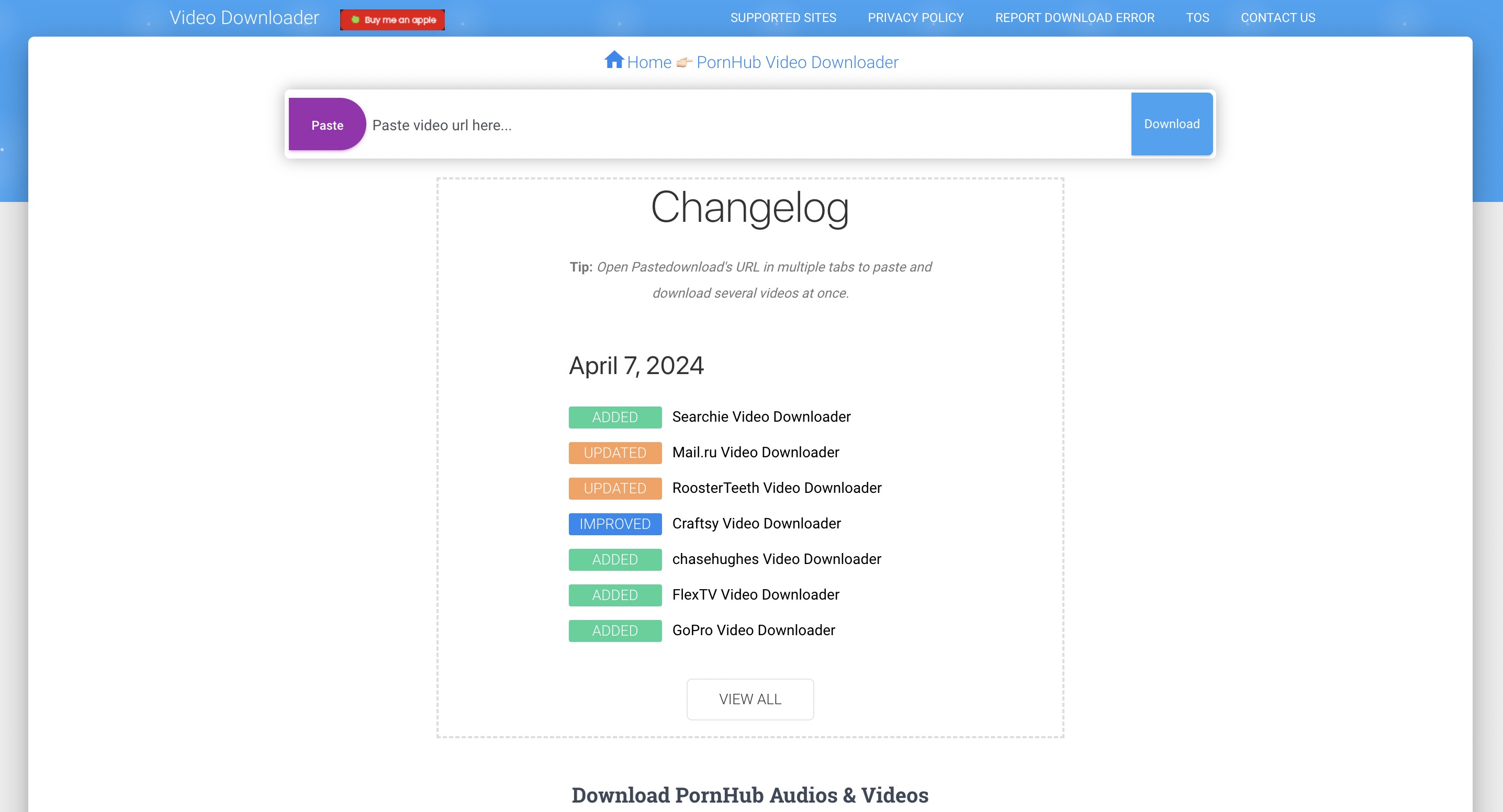Open the Mail.ru Video Downloader entry

[755, 452]
